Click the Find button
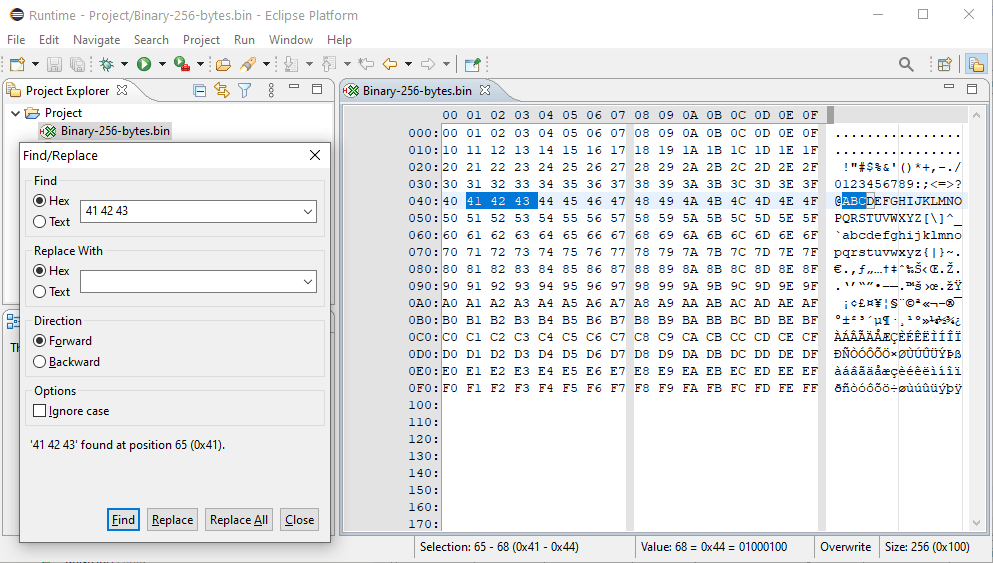This screenshot has height=563, width=993. tap(123, 520)
